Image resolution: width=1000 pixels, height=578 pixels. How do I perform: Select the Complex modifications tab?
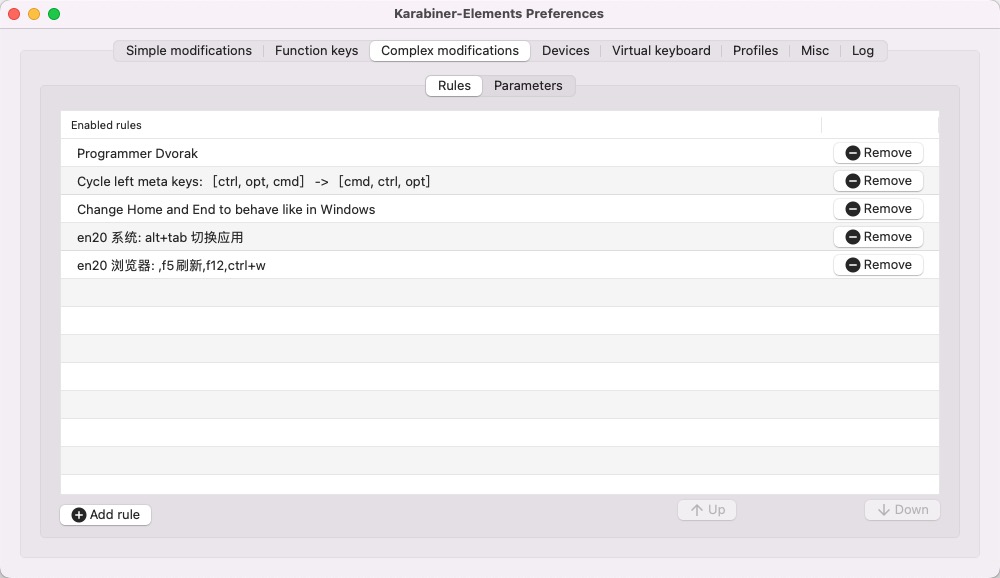pos(450,50)
